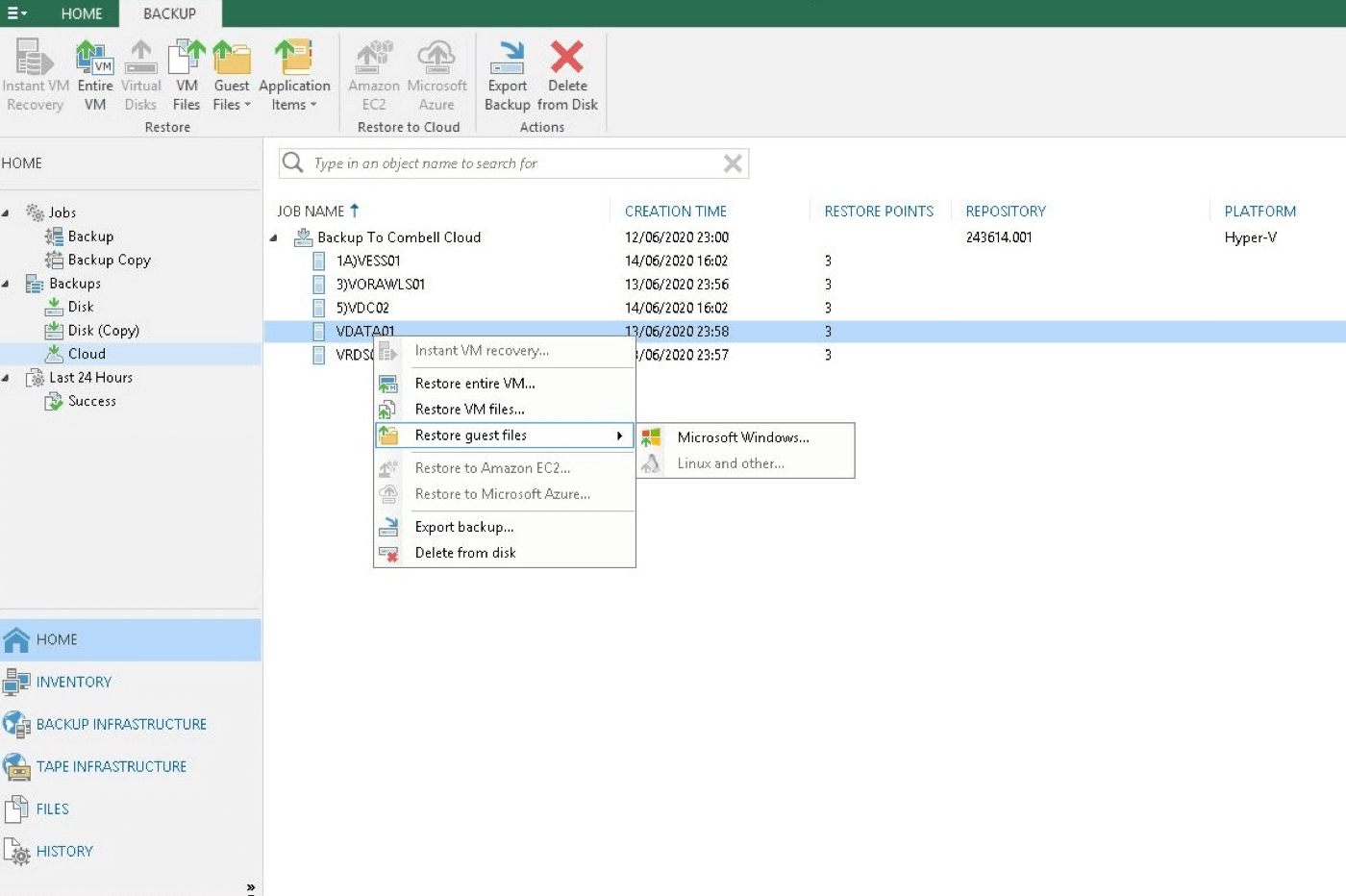Image resolution: width=1346 pixels, height=896 pixels.
Task: Open the HOME navigation view
Action: 131,639
